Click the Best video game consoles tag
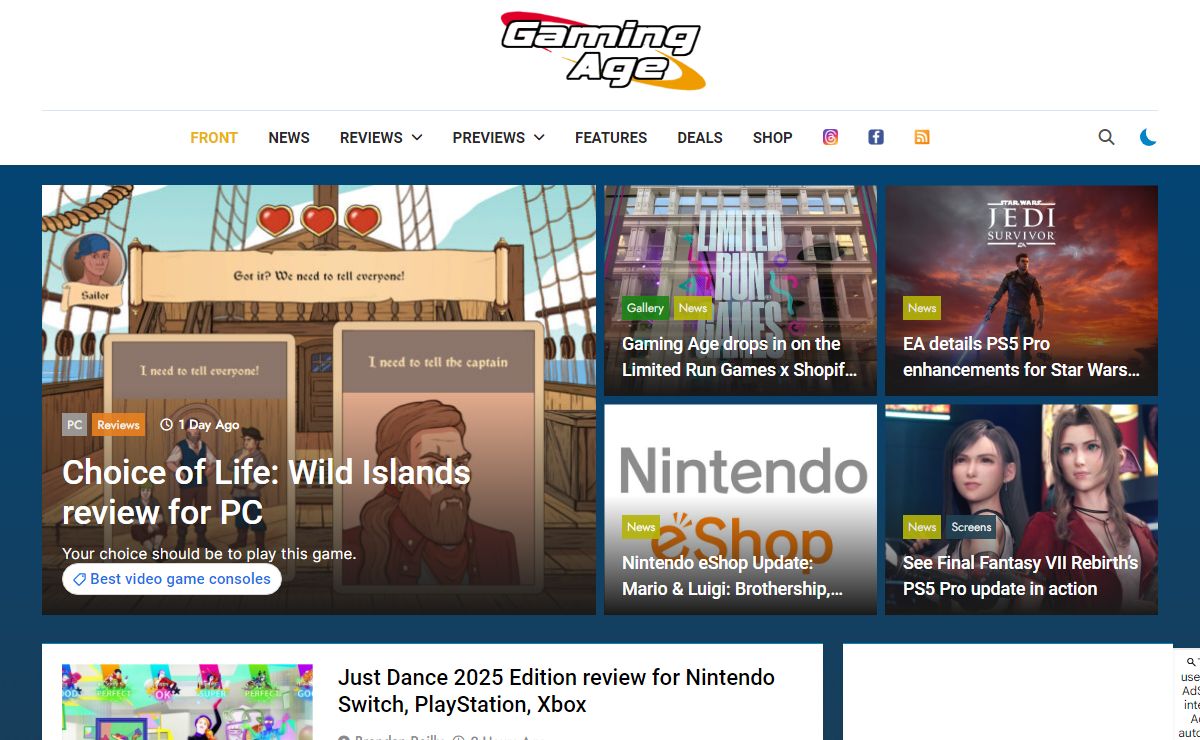 [x=172, y=579]
